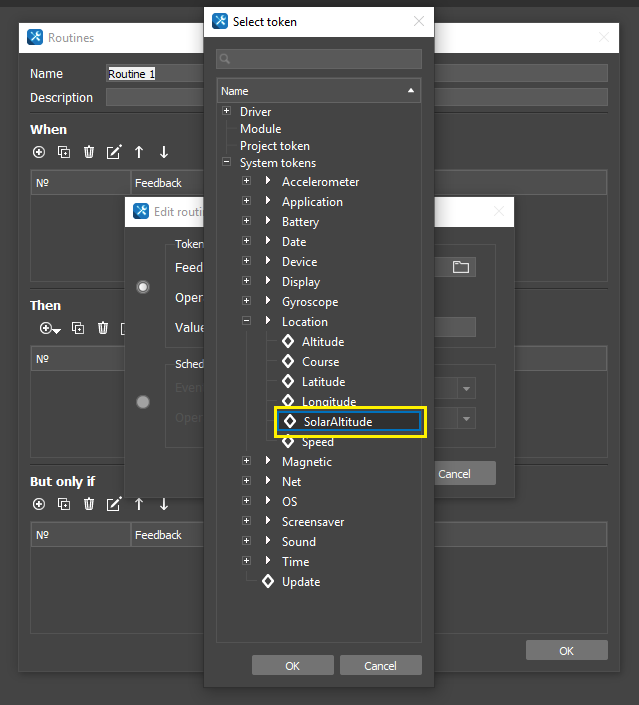Collapse the Location token group

pos(246,322)
